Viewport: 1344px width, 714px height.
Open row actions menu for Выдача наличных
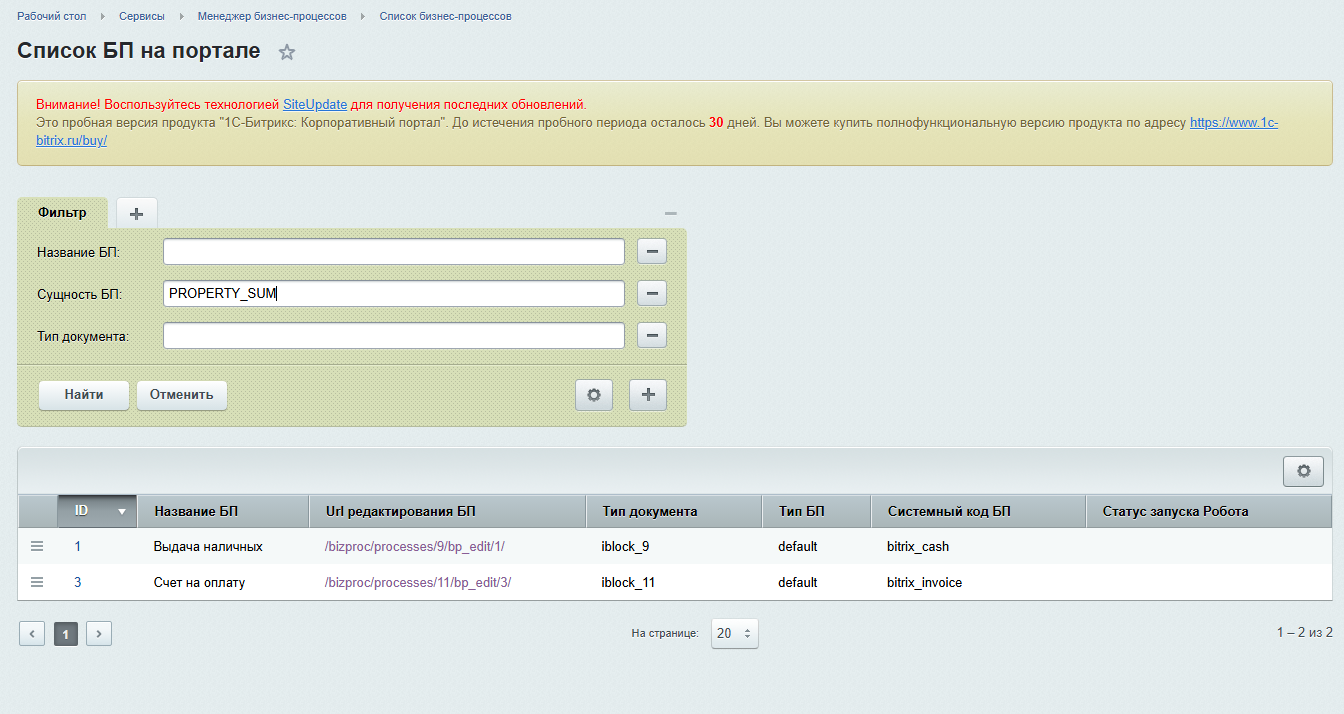click(x=37, y=547)
